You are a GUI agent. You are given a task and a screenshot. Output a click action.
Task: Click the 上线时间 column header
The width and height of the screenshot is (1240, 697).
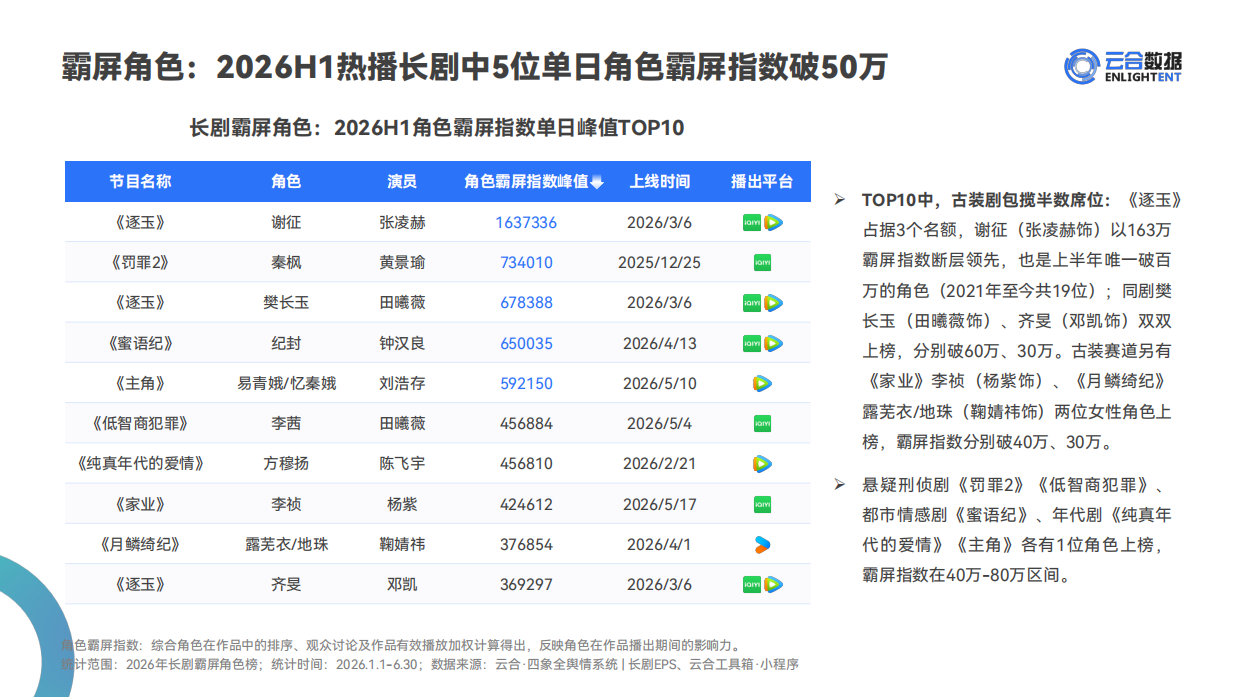(x=659, y=182)
